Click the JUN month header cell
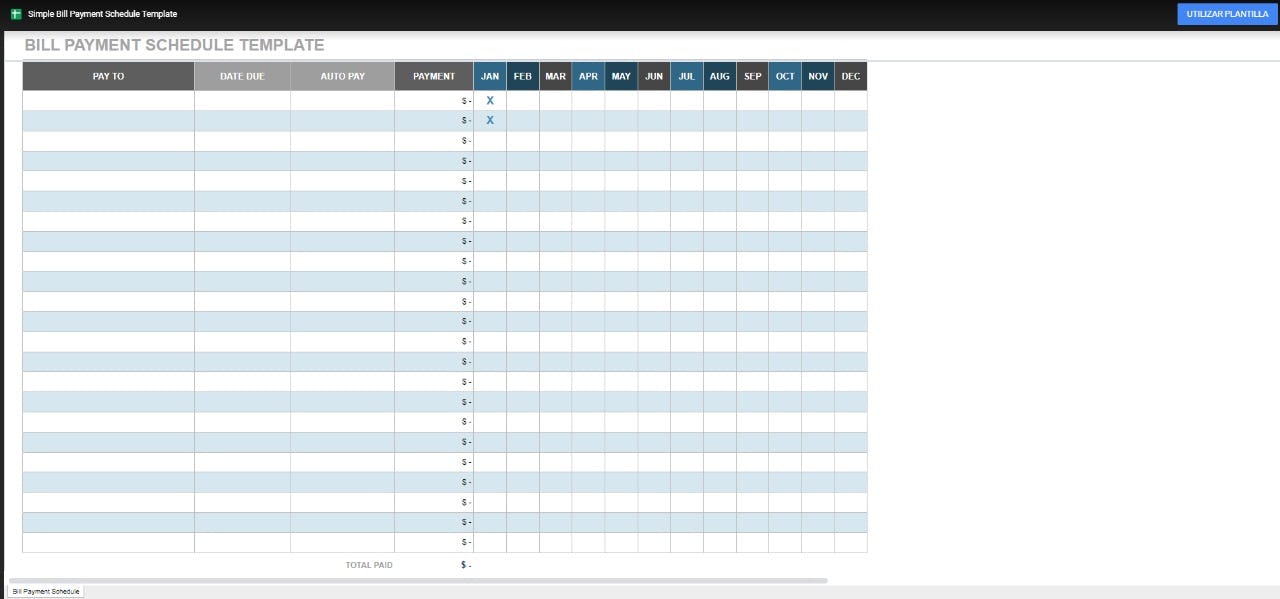Image resolution: width=1280 pixels, height=599 pixels. coord(654,76)
